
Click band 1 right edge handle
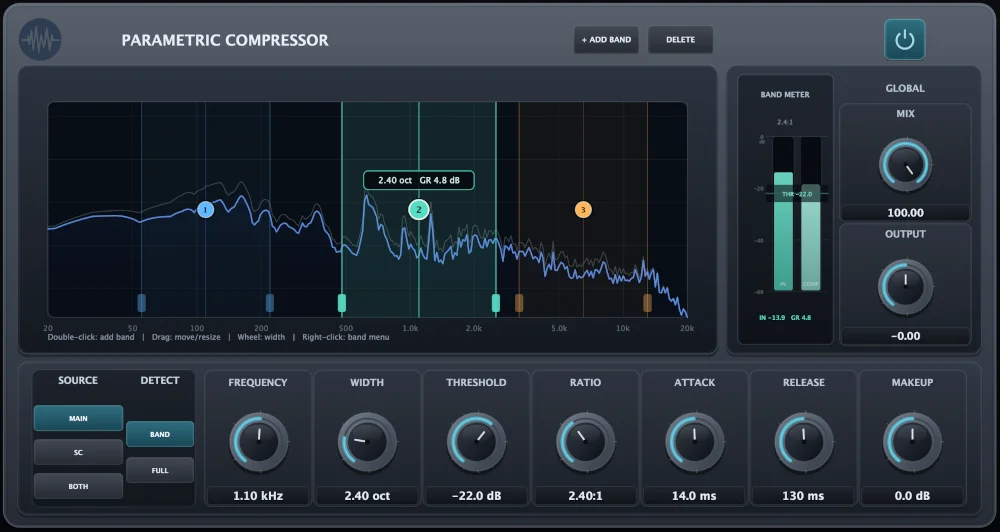270,303
